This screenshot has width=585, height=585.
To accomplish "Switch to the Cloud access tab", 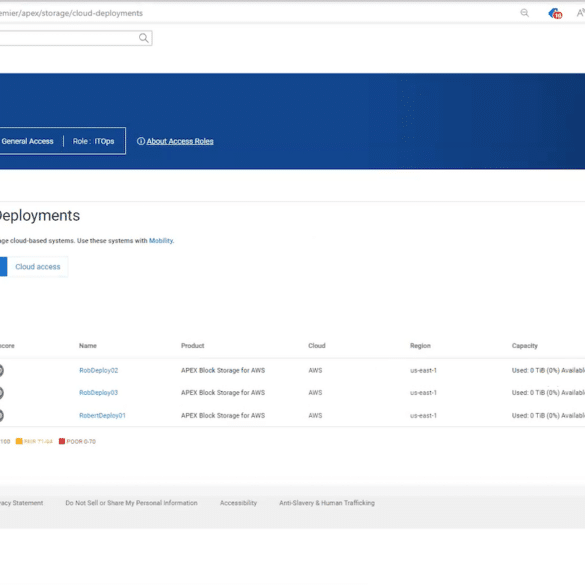I will tap(38, 267).
